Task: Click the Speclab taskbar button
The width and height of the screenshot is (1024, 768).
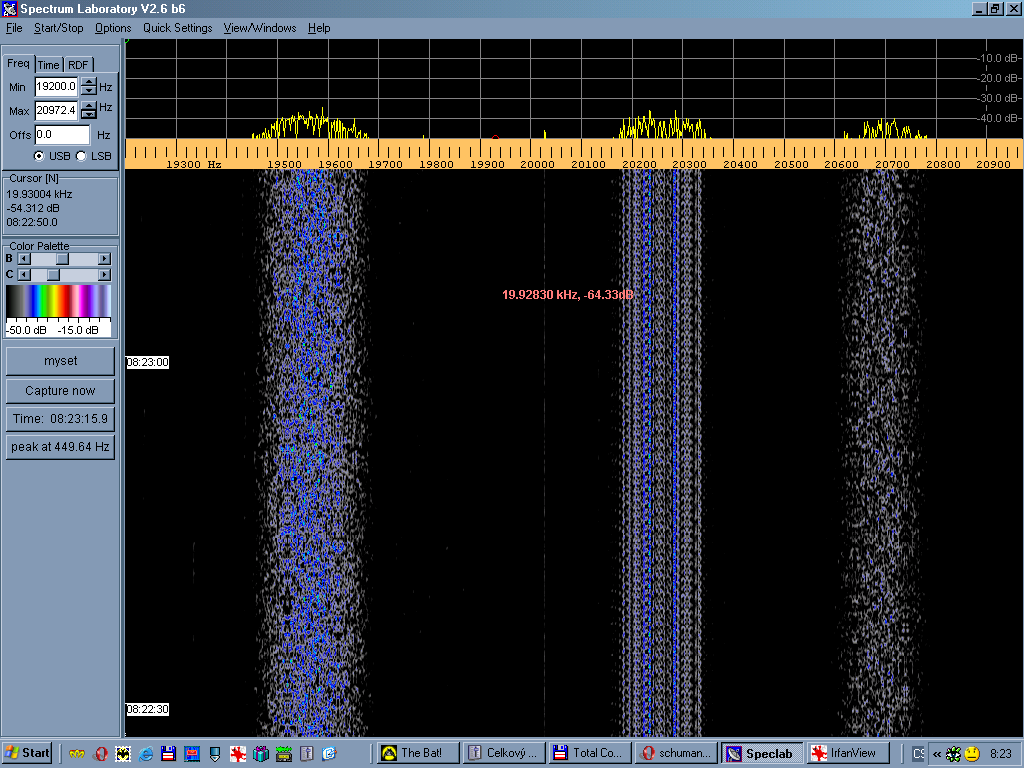Action: (x=761, y=753)
